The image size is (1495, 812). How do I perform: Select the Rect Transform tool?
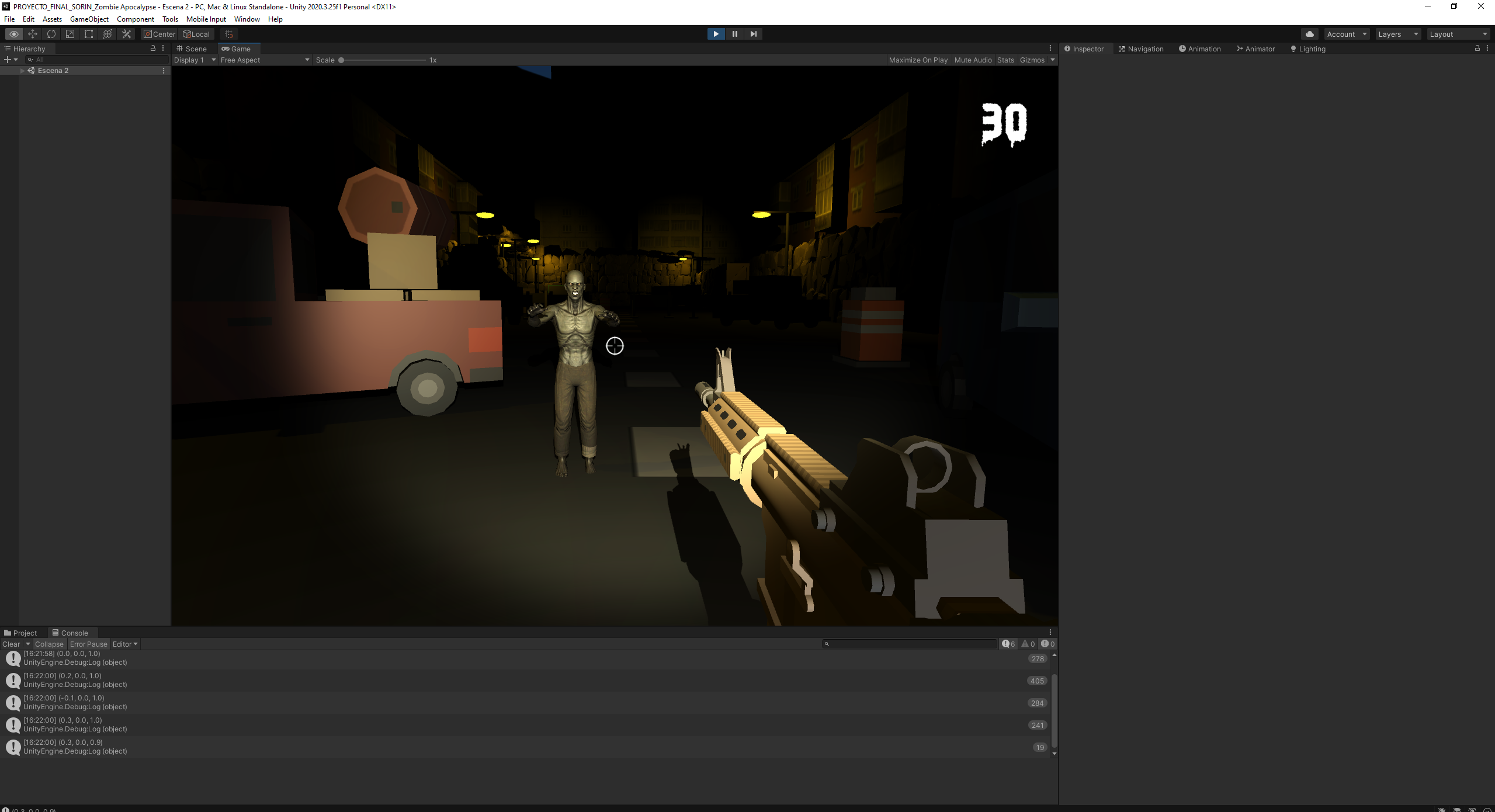point(88,34)
